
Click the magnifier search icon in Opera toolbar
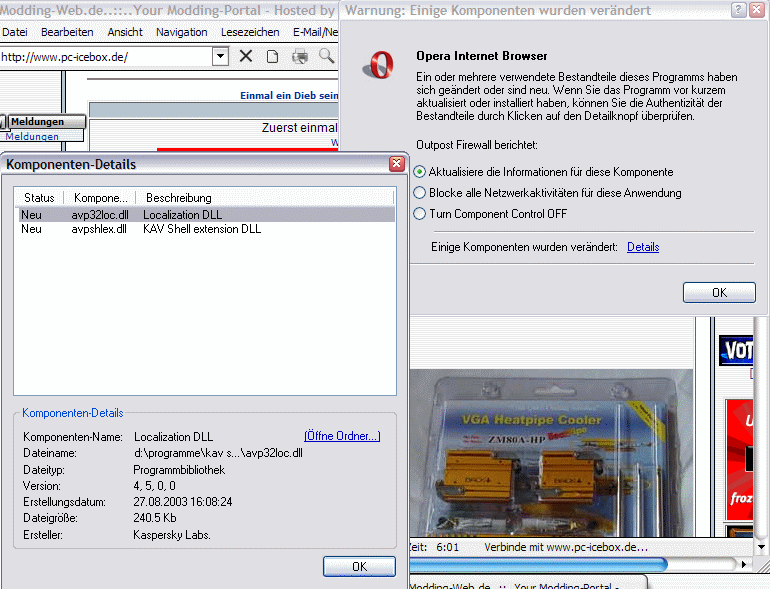(327, 56)
